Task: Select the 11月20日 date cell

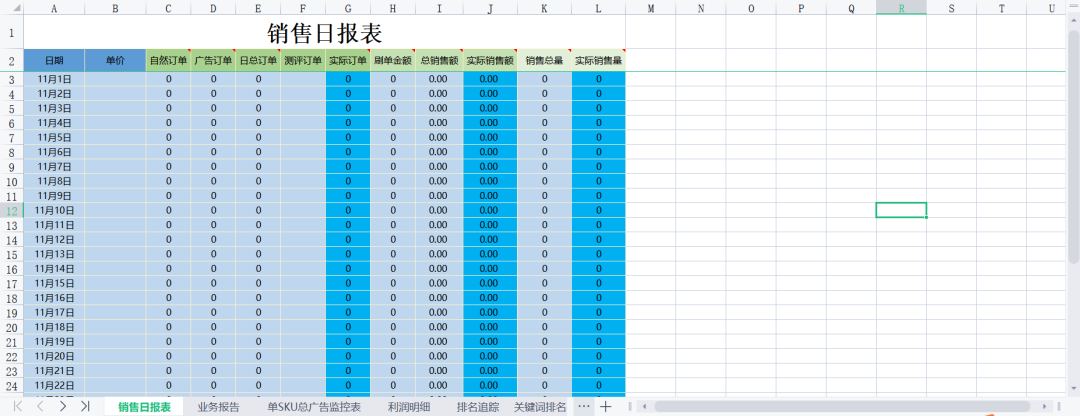Action: coord(54,356)
